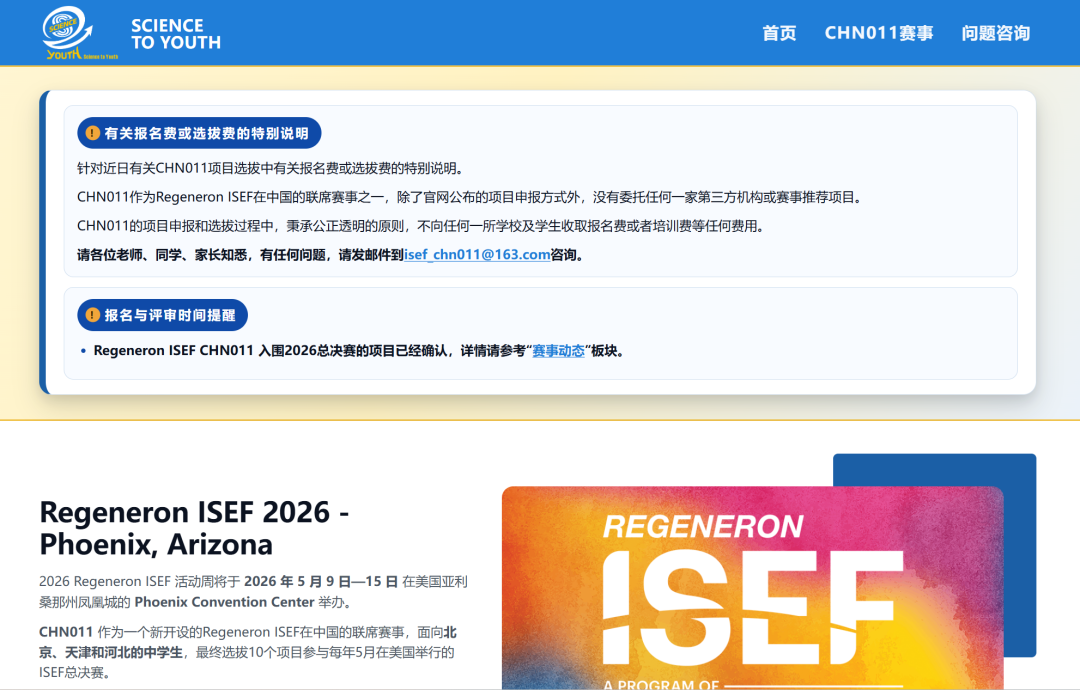Select the Regeneron ISEF poster graphic
Screen dimensions: 1080x690
(x=750, y=590)
